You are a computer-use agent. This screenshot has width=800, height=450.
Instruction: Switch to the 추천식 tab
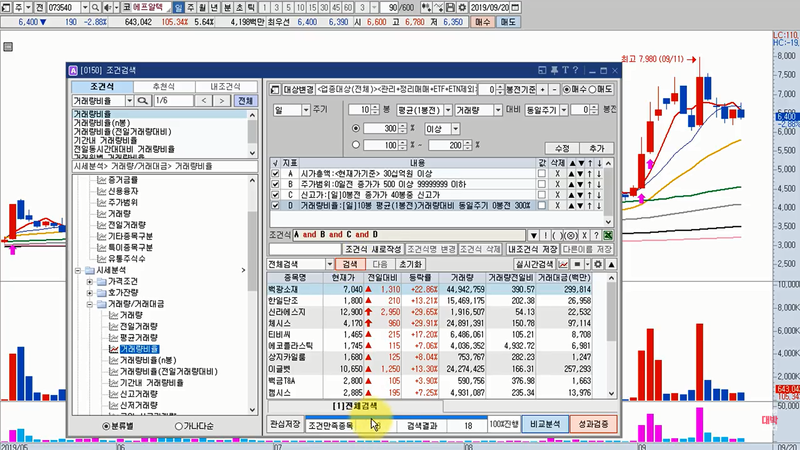164,87
